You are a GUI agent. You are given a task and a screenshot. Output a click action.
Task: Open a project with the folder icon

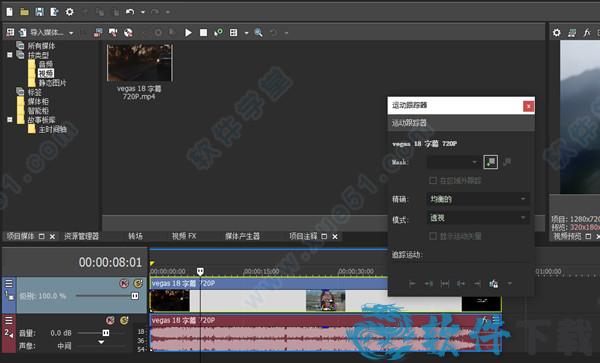coord(24,12)
